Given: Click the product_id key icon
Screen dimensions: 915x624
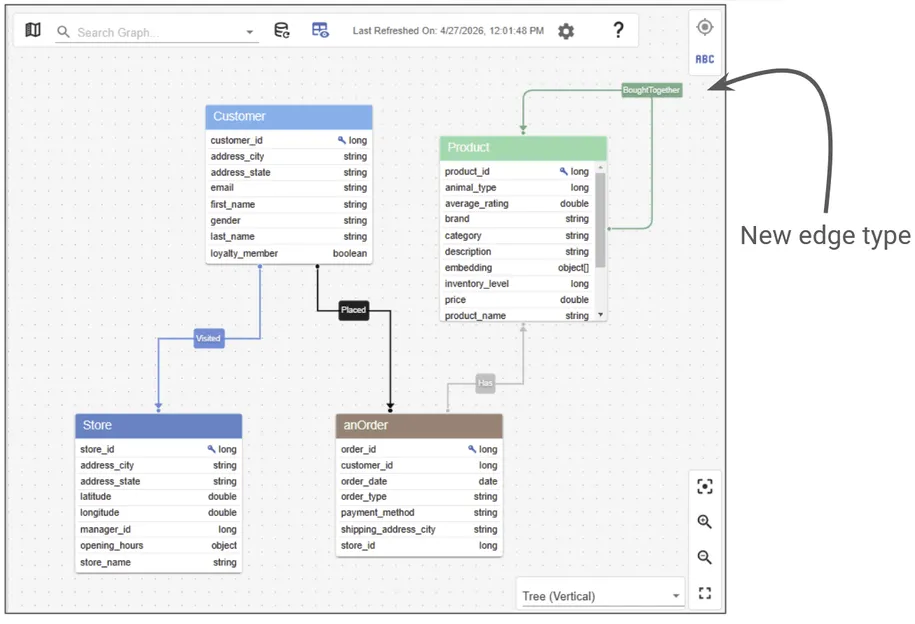Looking at the screenshot, I should coord(563,171).
